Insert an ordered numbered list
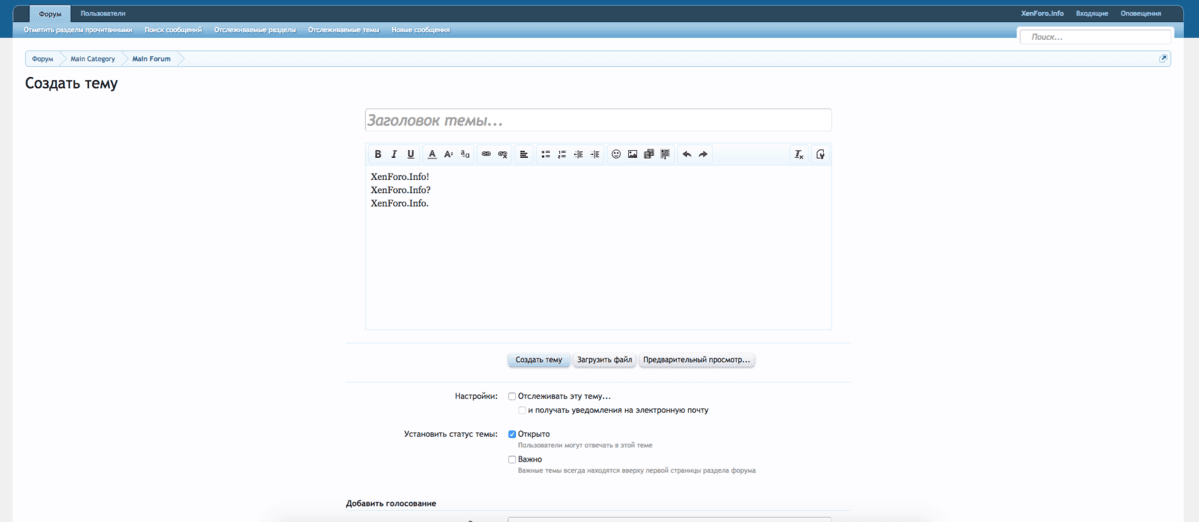 [562, 154]
